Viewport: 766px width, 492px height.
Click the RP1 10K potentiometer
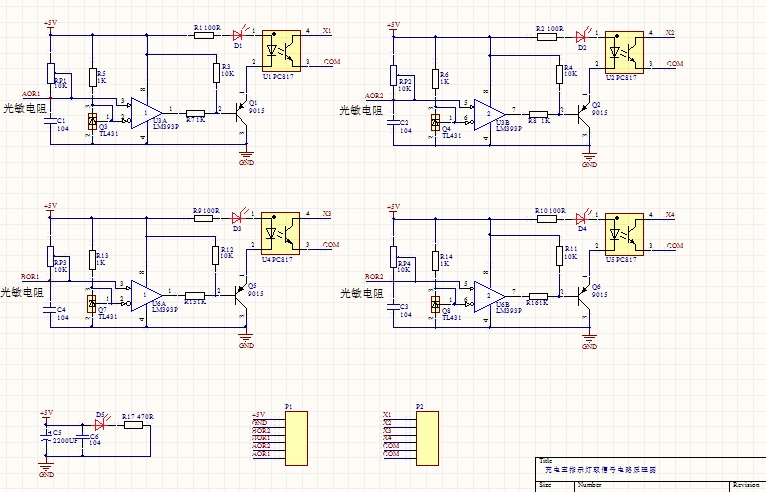coord(50,73)
